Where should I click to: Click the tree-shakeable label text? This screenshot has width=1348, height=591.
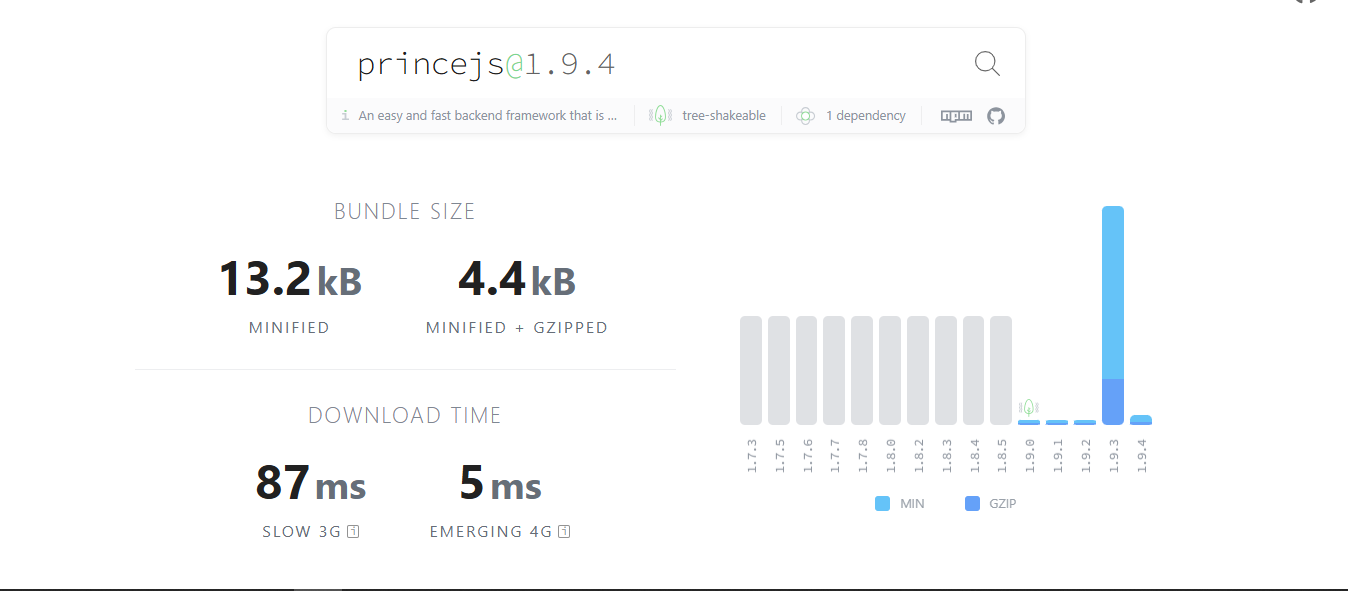(x=723, y=115)
